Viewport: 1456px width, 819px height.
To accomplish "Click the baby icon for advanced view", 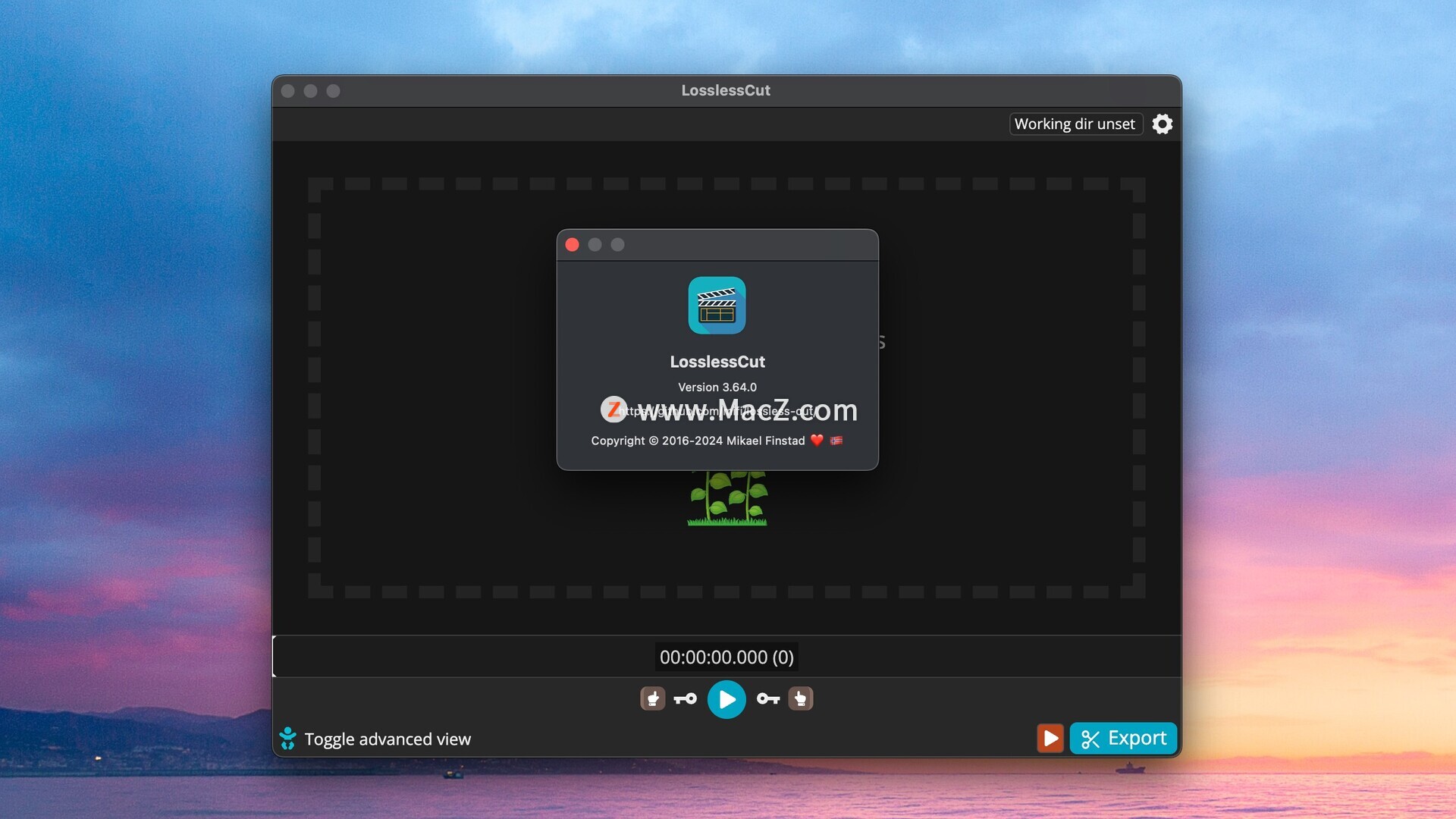I will (287, 739).
